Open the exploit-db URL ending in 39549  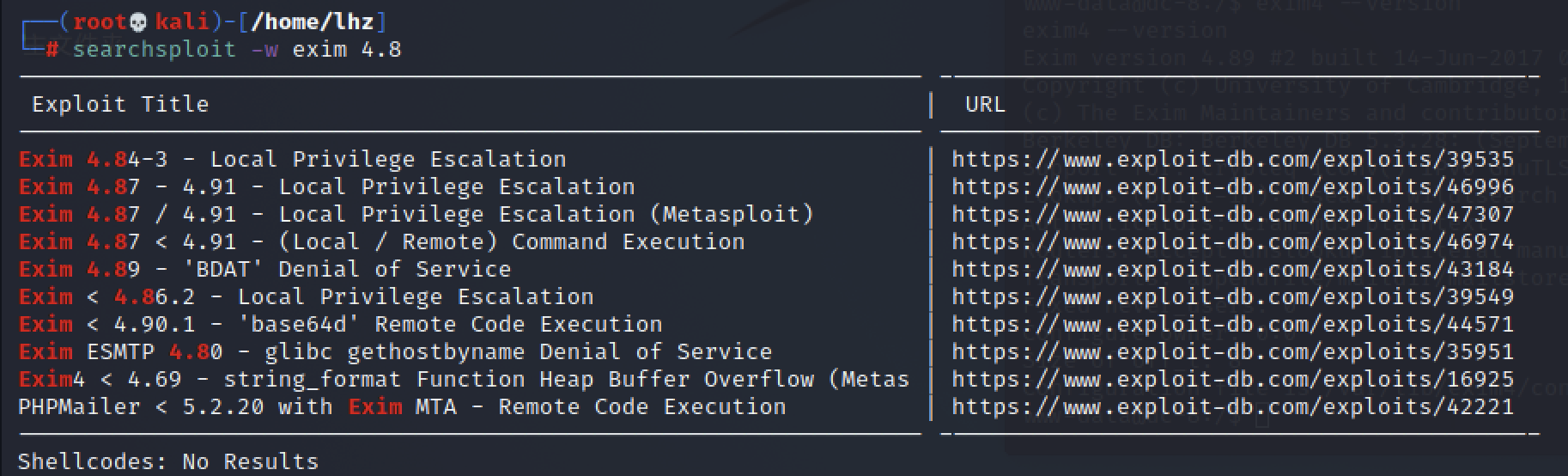click(x=1232, y=296)
